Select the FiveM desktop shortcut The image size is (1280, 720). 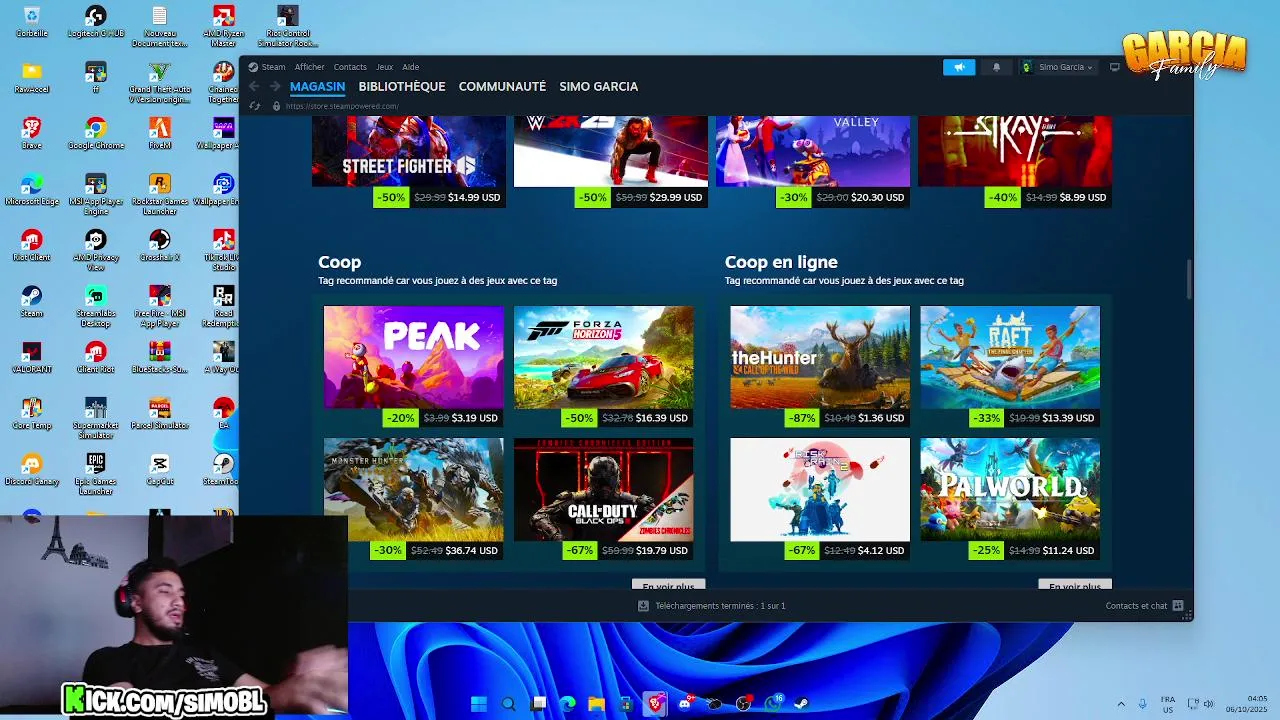point(160,133)
